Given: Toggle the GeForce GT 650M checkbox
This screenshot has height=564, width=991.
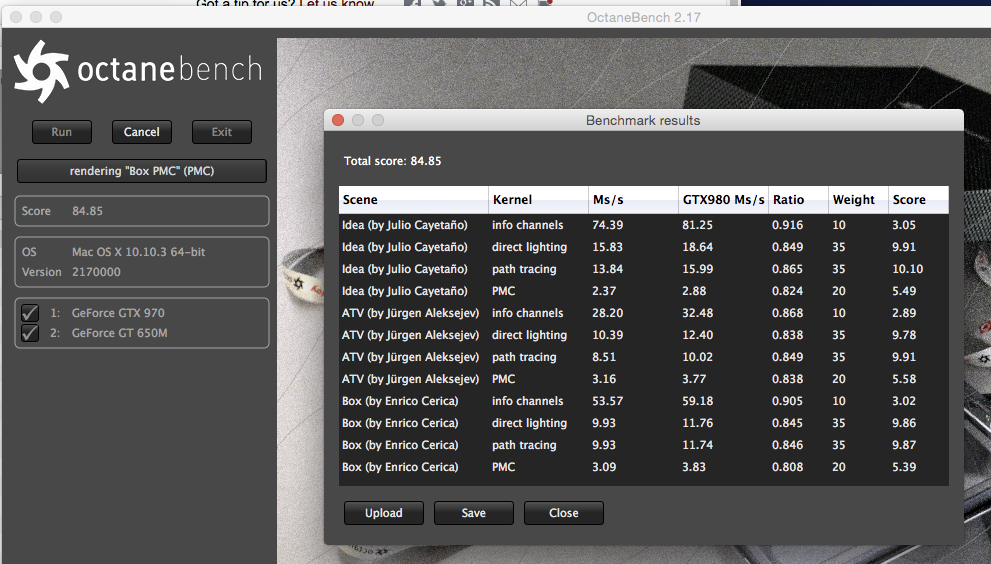Looking at the screenshot, I should coord(30,333).
